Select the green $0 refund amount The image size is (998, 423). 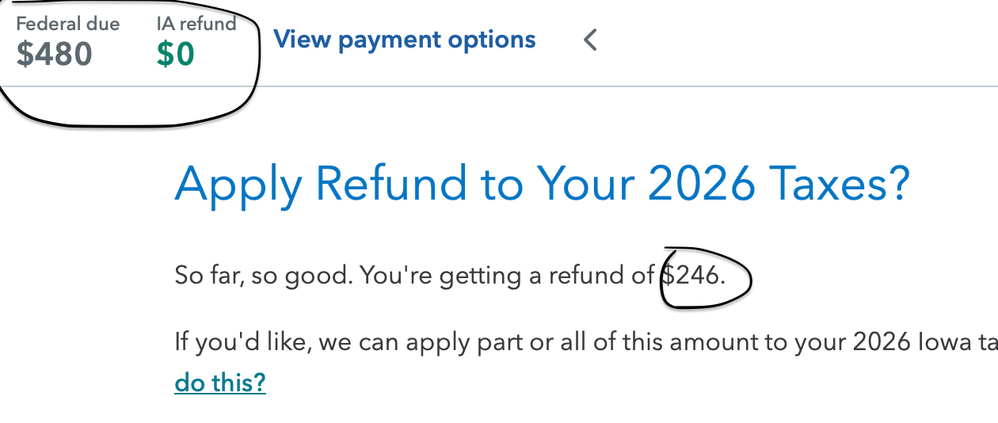click(x=175, y=54)
